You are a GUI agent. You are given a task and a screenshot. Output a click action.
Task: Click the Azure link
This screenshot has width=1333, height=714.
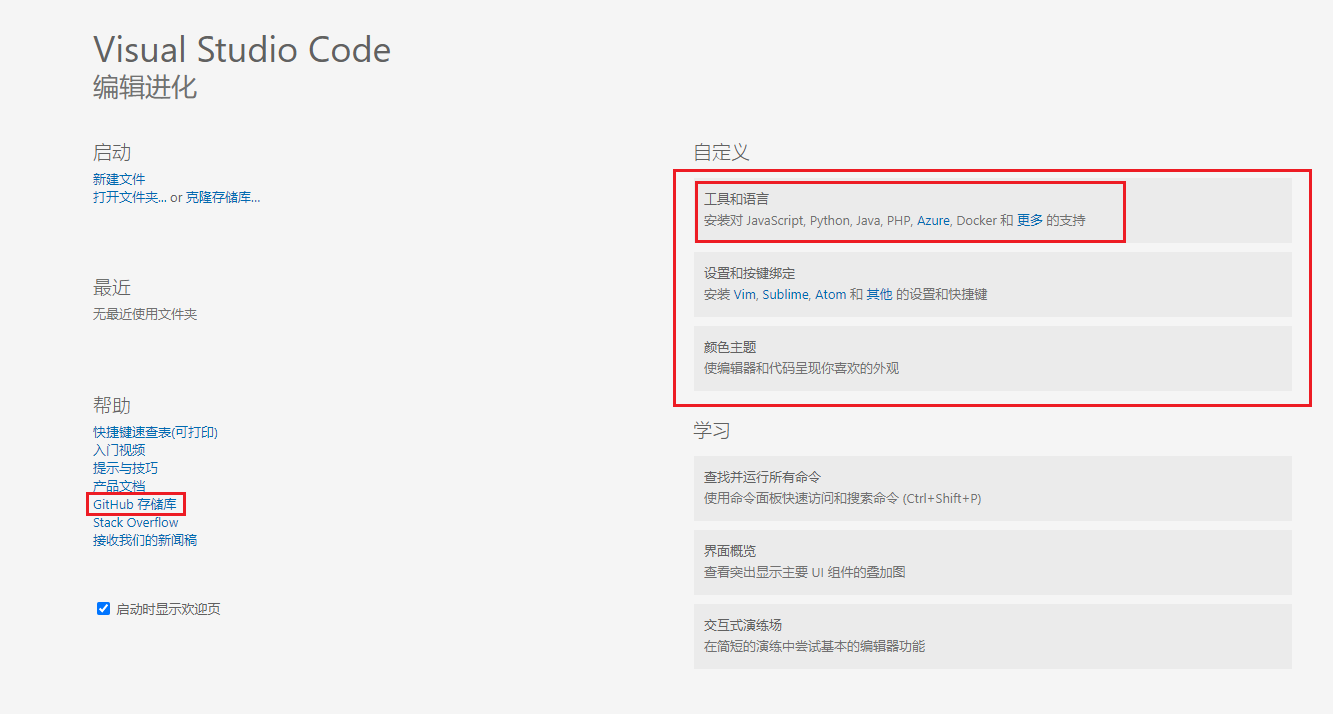(933, 220)
